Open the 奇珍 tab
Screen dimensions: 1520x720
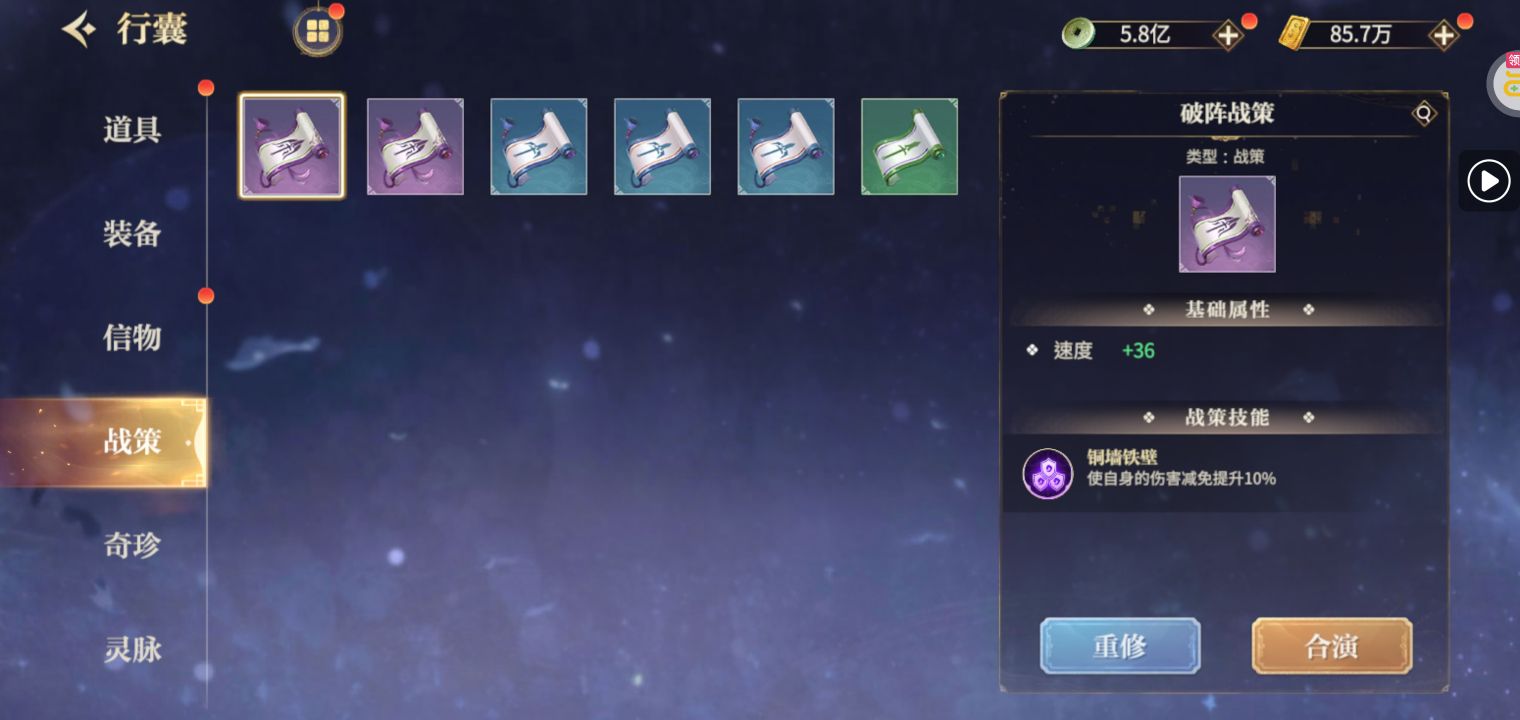tap(132, 546)
